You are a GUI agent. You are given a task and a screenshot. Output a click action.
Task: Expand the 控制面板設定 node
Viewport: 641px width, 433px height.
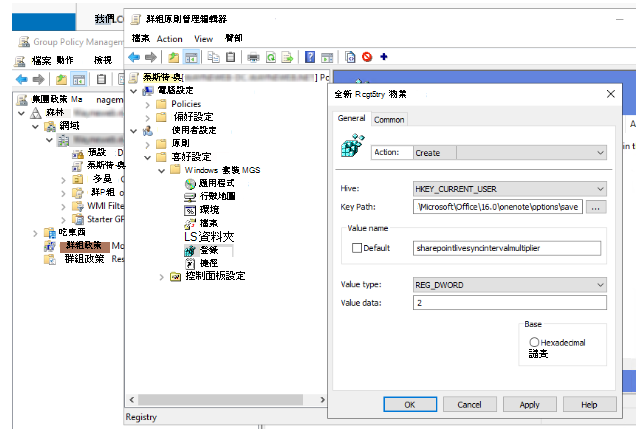tap(161, 277)
